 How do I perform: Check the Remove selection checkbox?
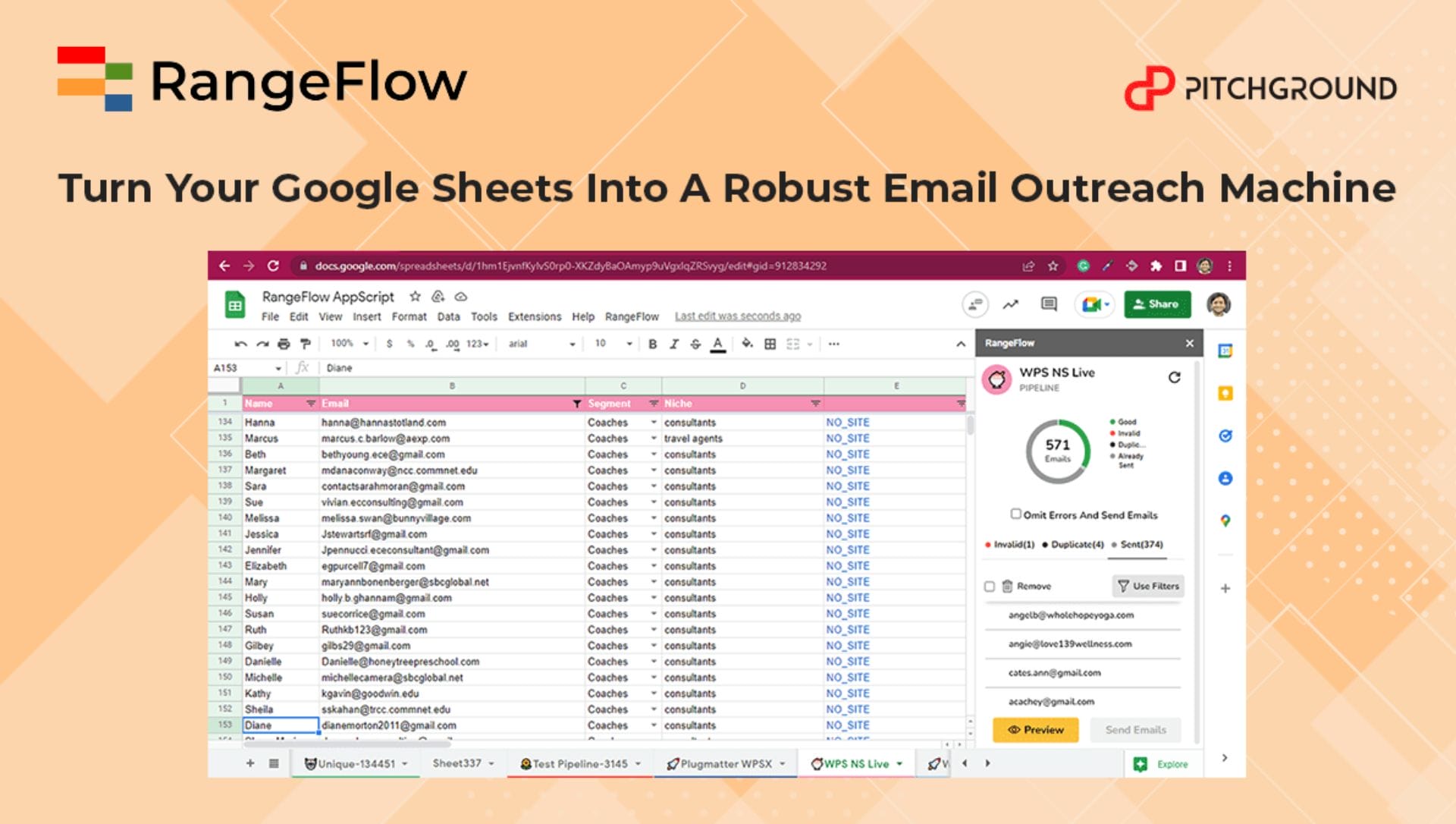990,586
